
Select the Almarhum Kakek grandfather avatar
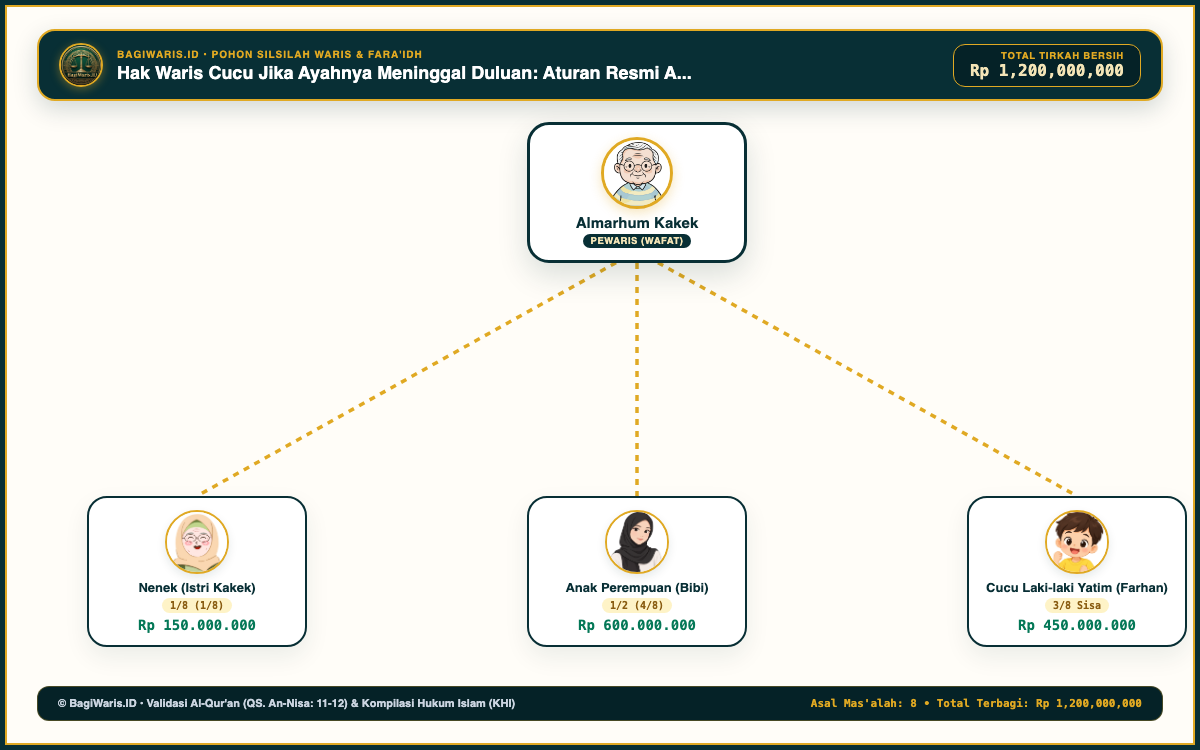point(637,173)
